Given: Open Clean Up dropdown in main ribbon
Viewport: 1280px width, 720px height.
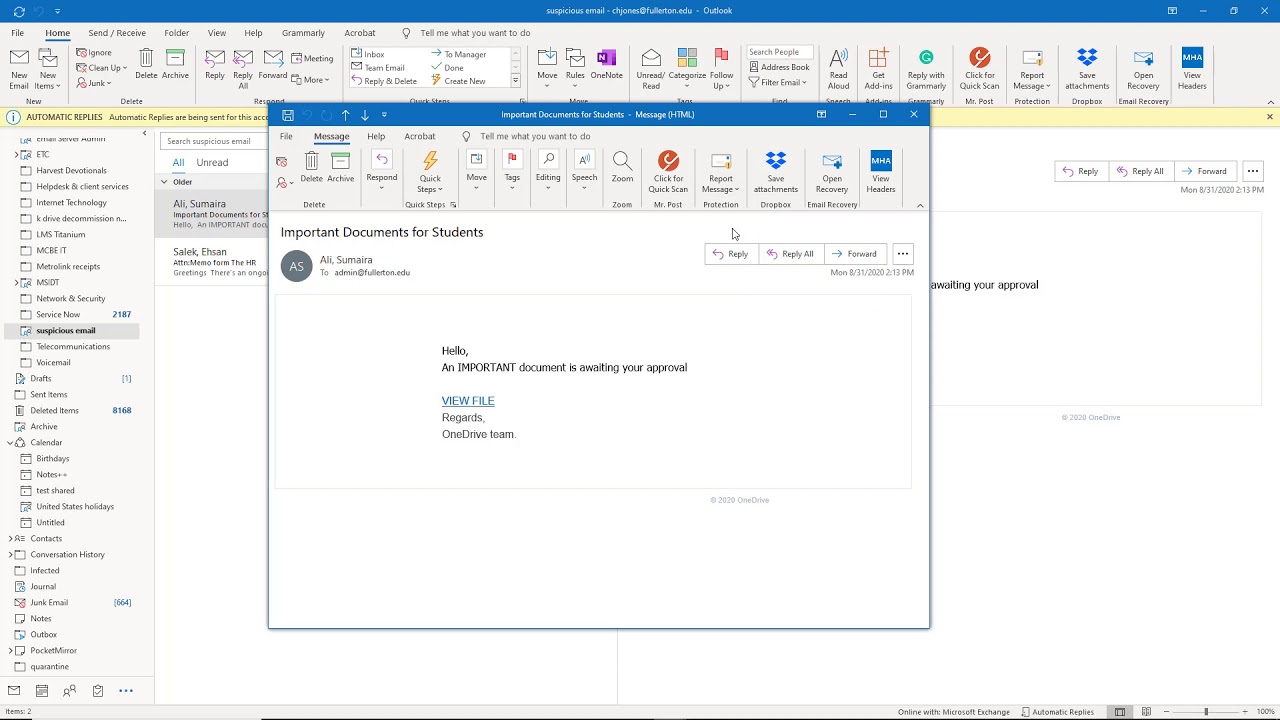Looking at the screenshot, I should (102, 68).
